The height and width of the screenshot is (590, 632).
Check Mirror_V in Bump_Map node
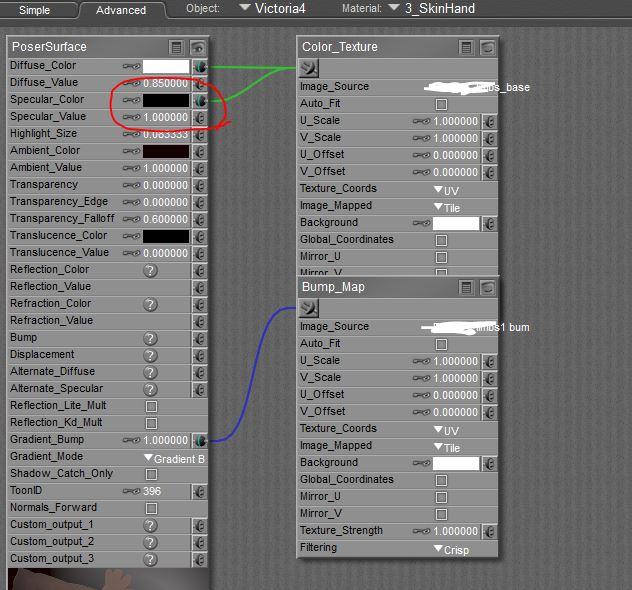point(441,514)
